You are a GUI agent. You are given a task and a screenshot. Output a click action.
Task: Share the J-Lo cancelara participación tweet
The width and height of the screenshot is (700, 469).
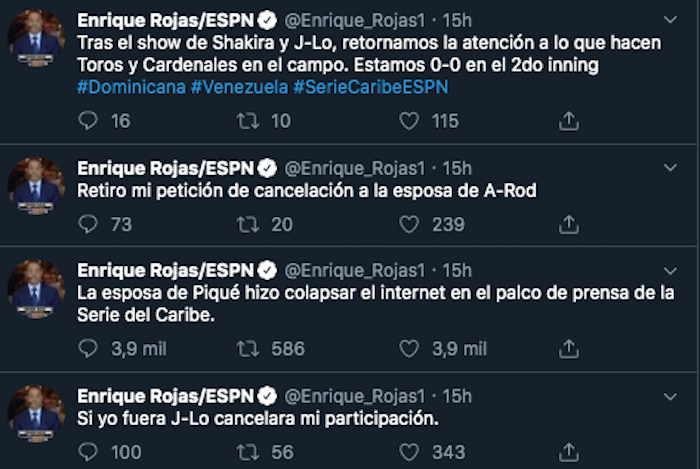click(x=568, y=453)
